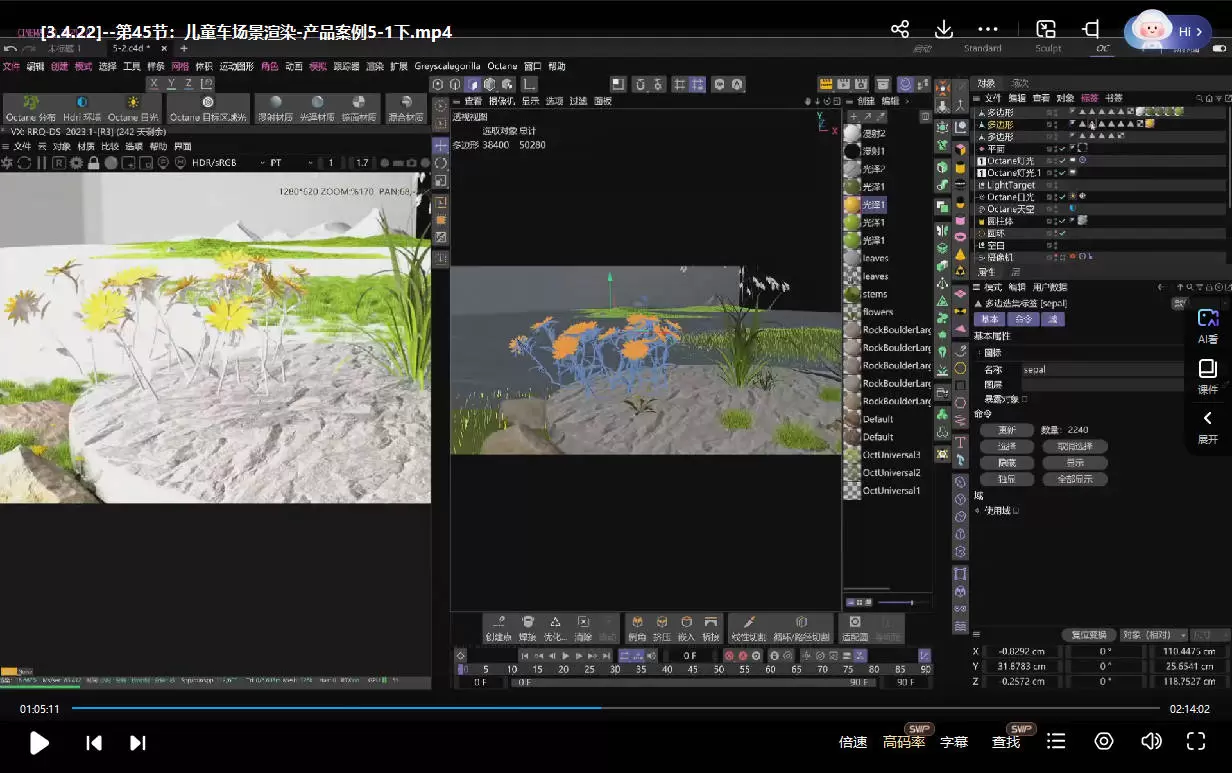Open the Octane menu in menu bar
Viewport: 1232px width, 773px height.
pos(502,67)
